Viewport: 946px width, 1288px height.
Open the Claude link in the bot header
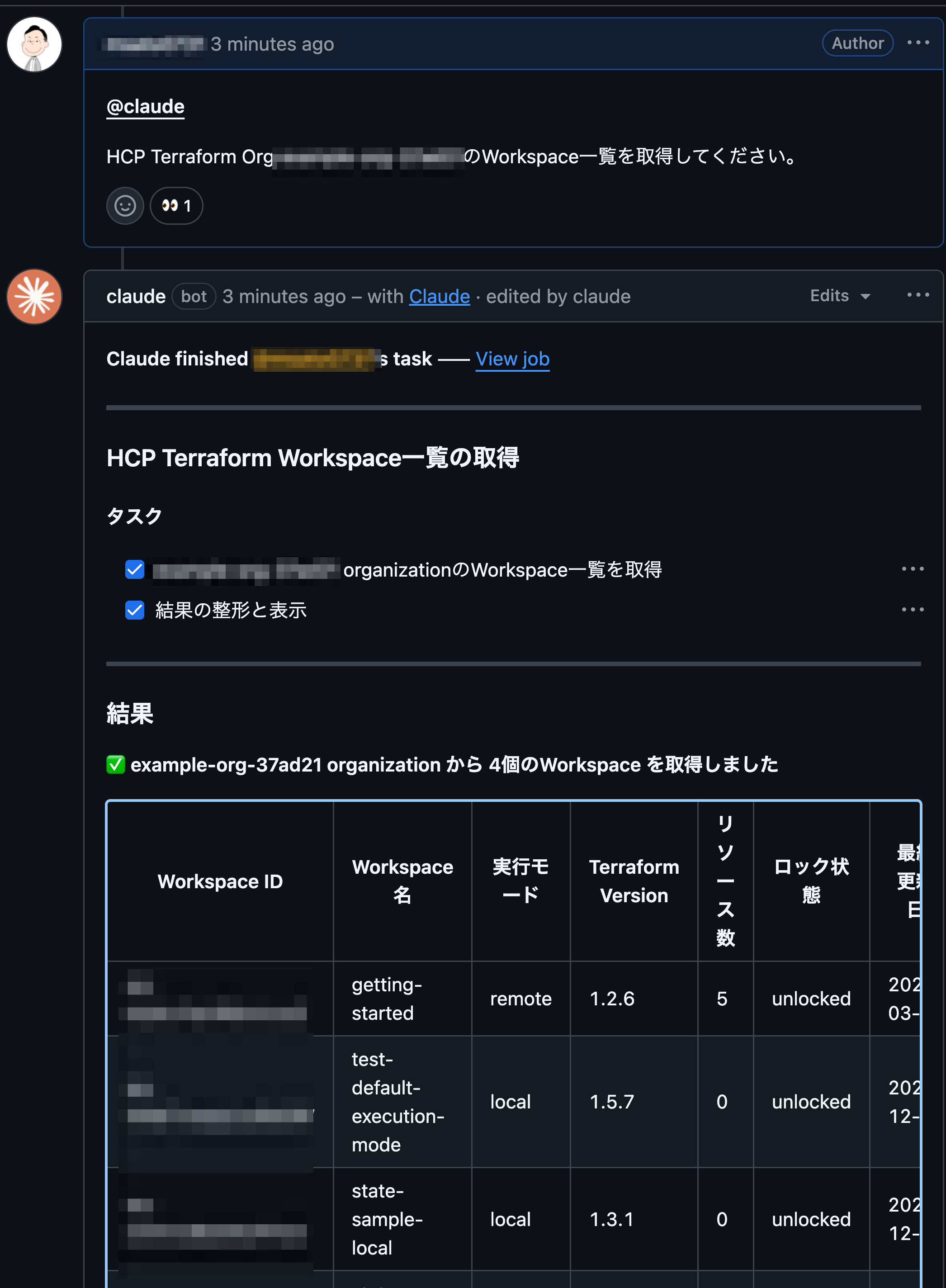coord(439,297)
